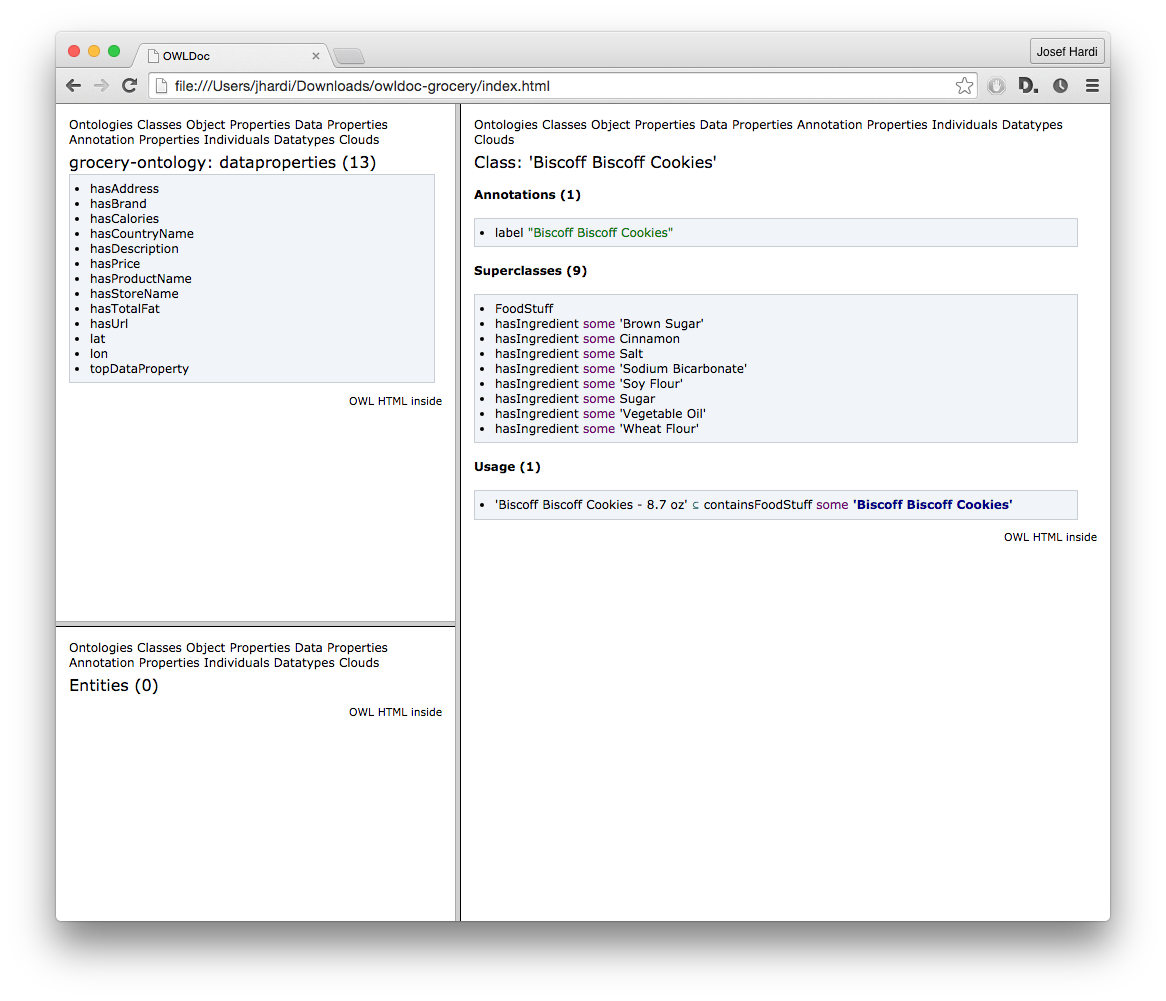Click the 'Brown Sugar' ingredient class
This screenshot has width=1166, height=1001.
(662, 324)
